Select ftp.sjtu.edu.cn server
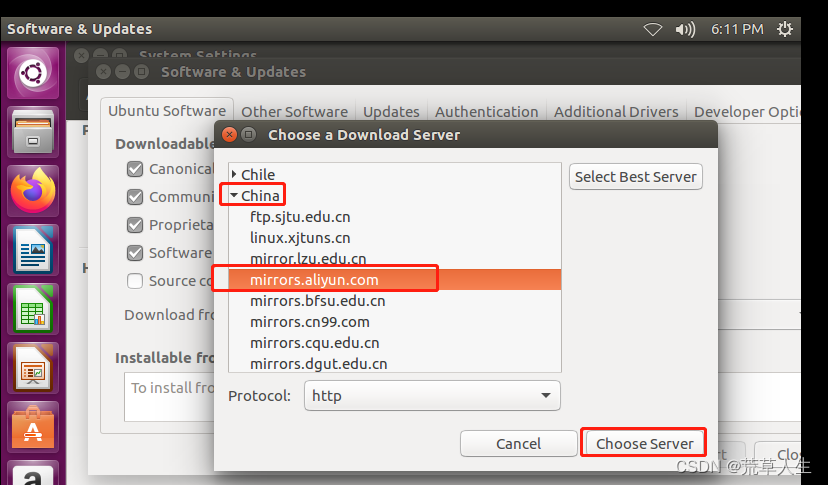The image size is (828, 485). 394,217
